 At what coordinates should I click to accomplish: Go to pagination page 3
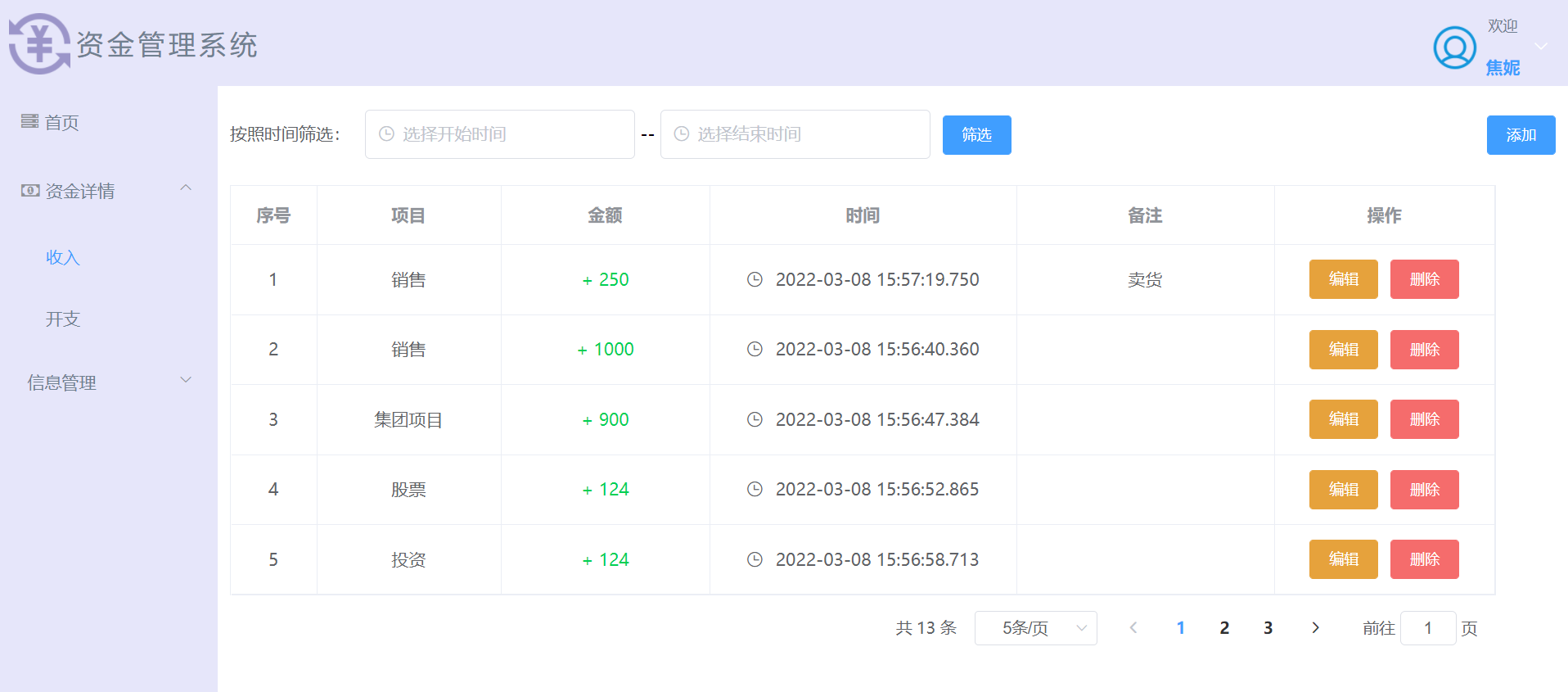tap(1268, 628)
